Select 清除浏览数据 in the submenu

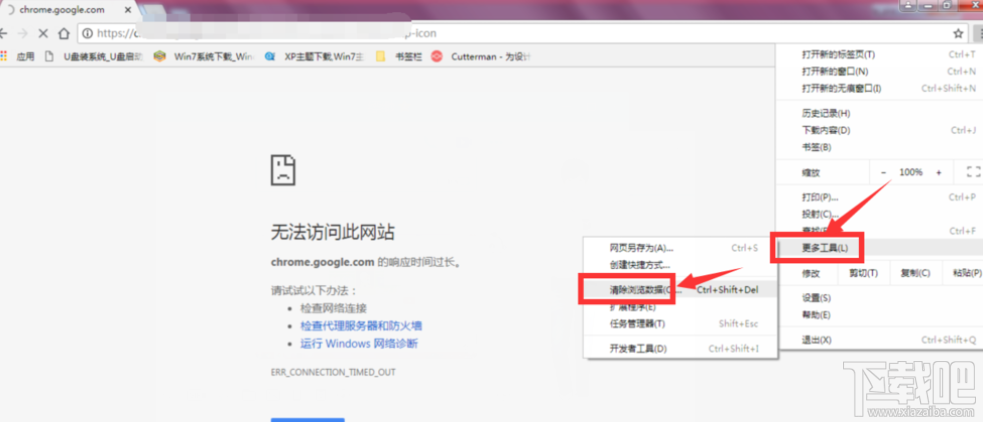680,290
